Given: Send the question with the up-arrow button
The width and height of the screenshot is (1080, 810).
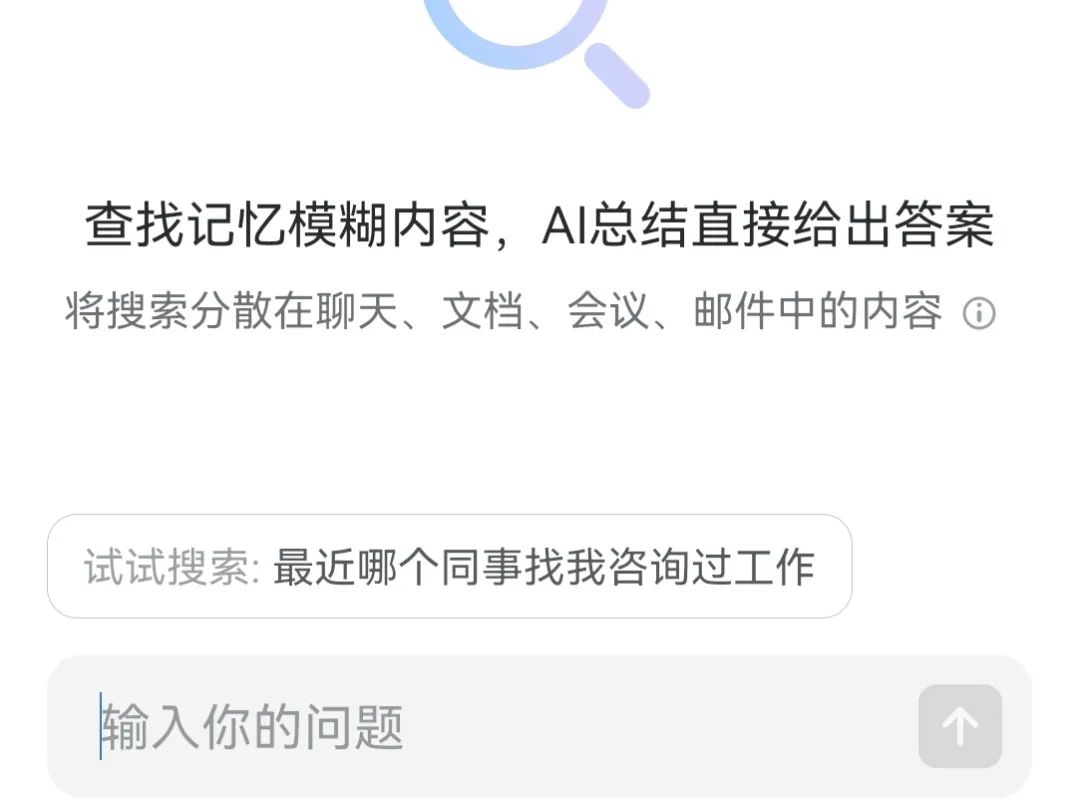Looking at the screenshot, I should (959, 726).
